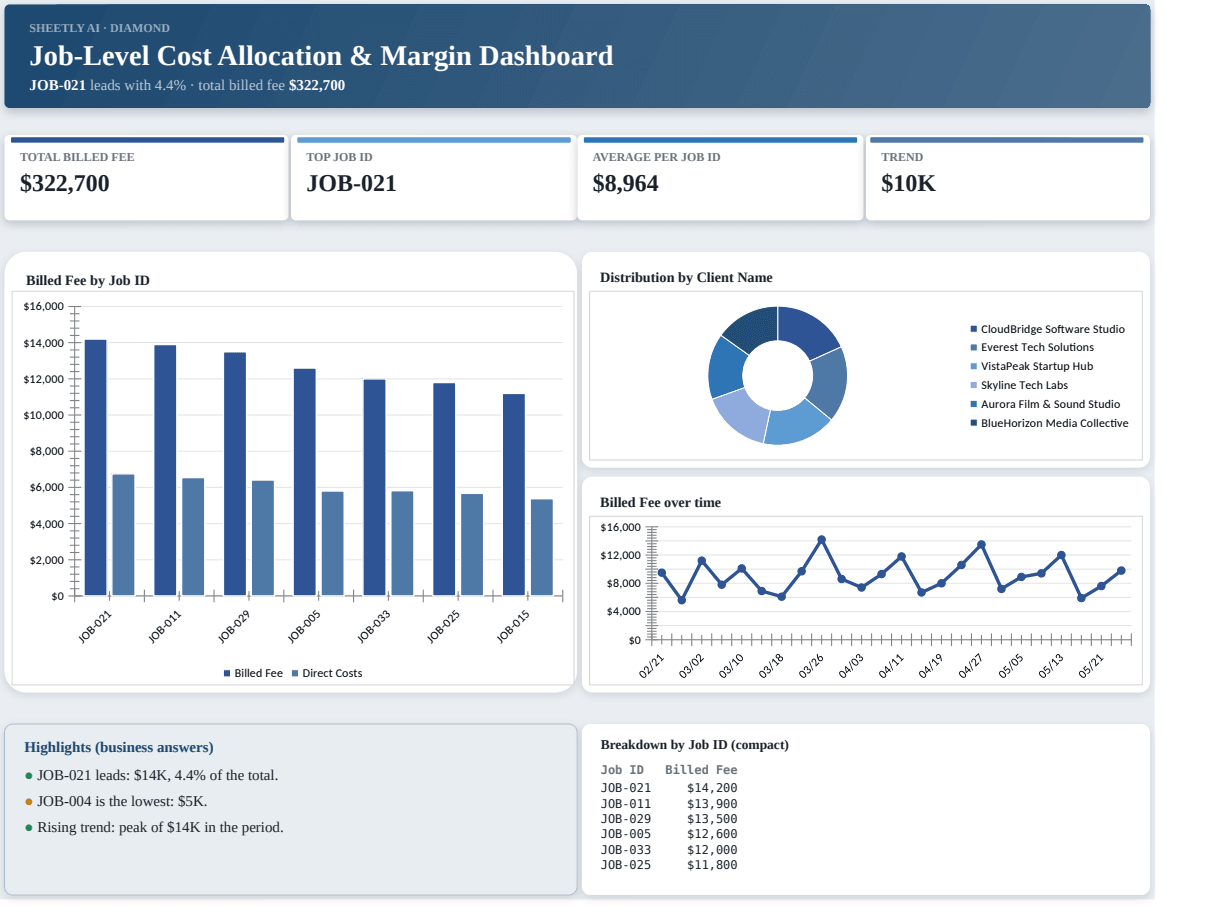Click the 03/26 peak point on line chart
This screenshot has height=922, width=1227.
point(821,540)
